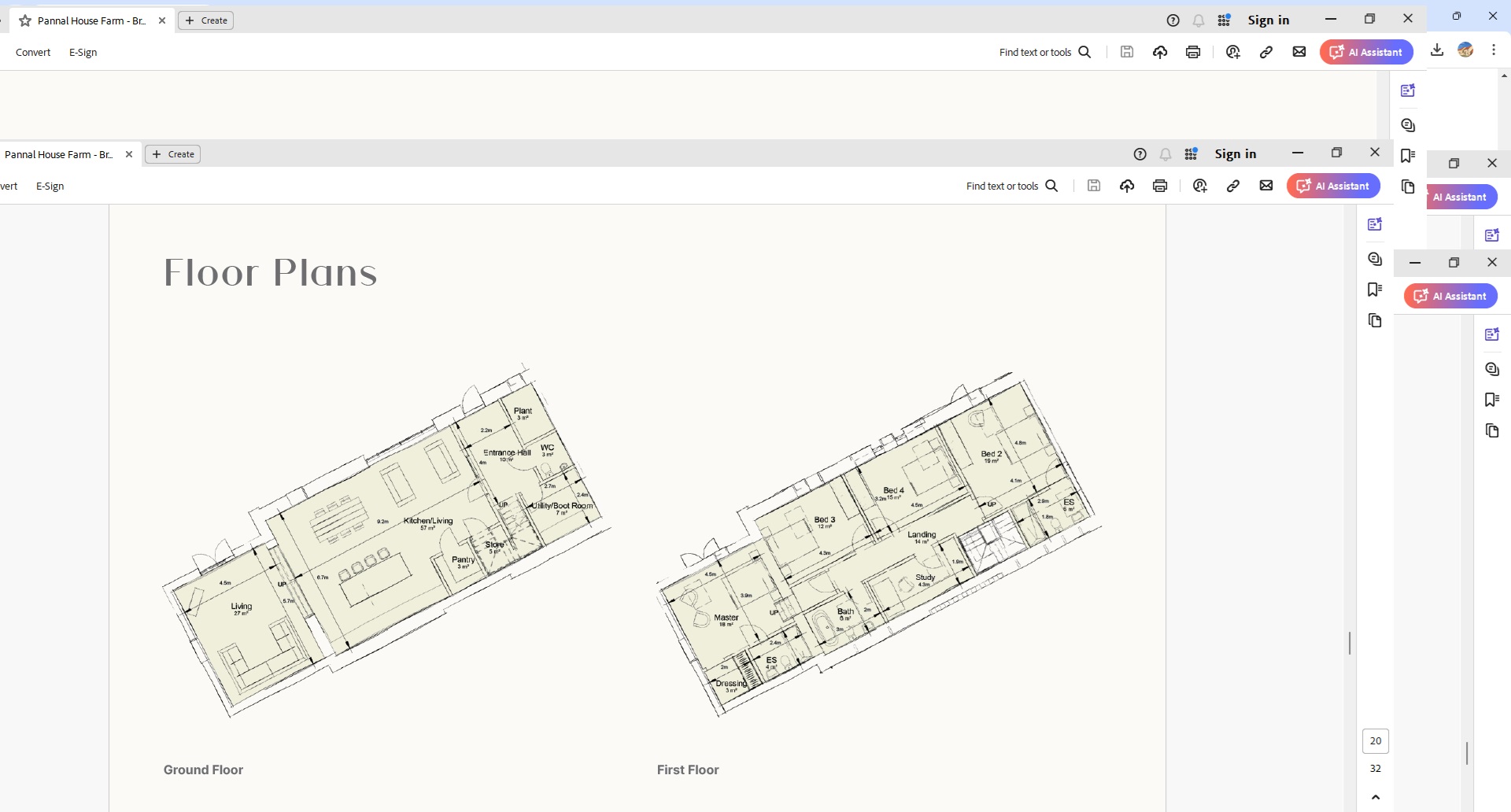The image size is (1511, 812).
Task: Click Find text or tools in the front window
Action: tap(1012, 186)
